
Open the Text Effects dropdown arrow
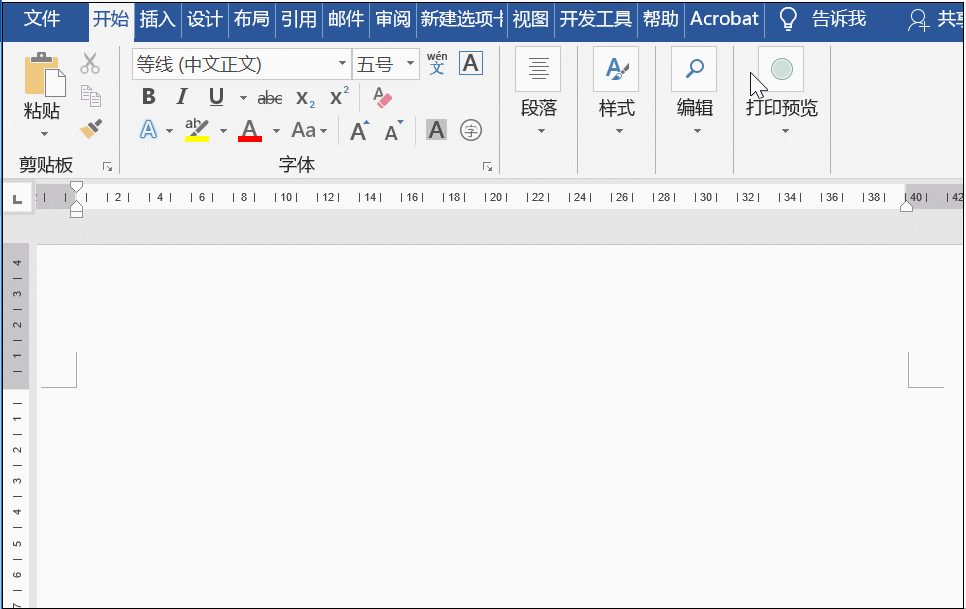(169, 131)
